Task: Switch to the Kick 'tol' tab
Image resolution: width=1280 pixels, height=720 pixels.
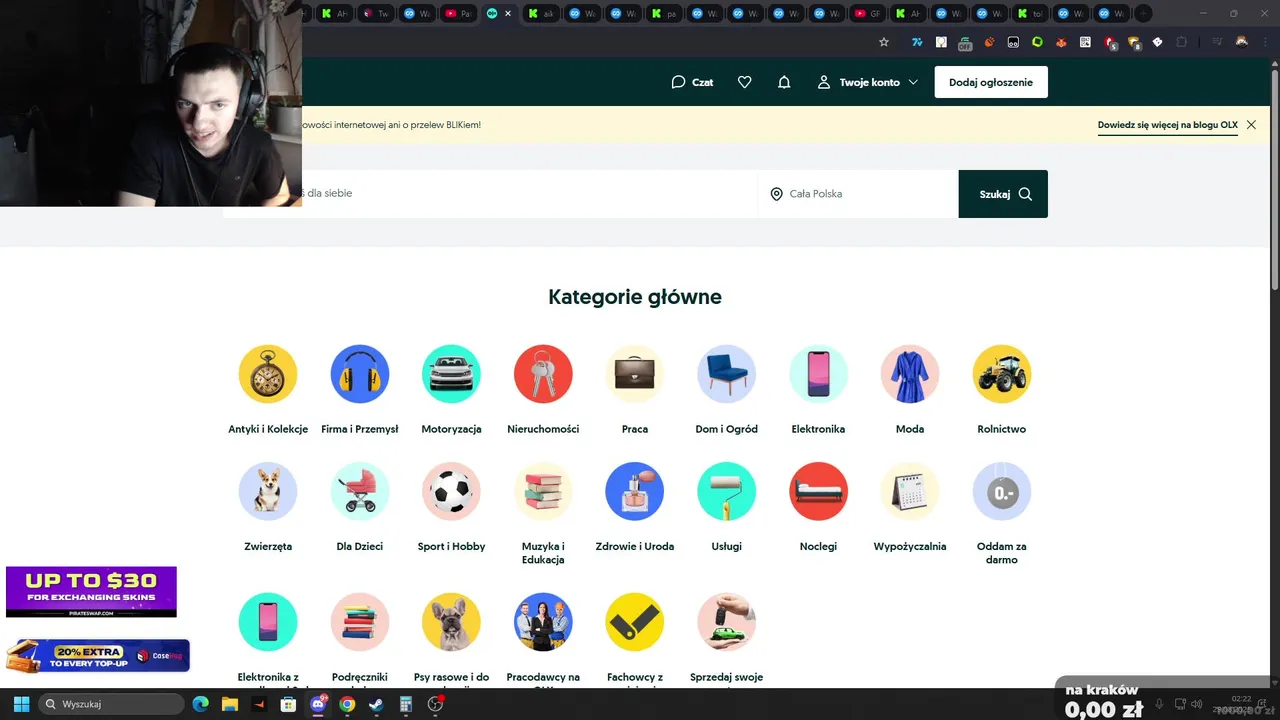Action: (1031, 14)
